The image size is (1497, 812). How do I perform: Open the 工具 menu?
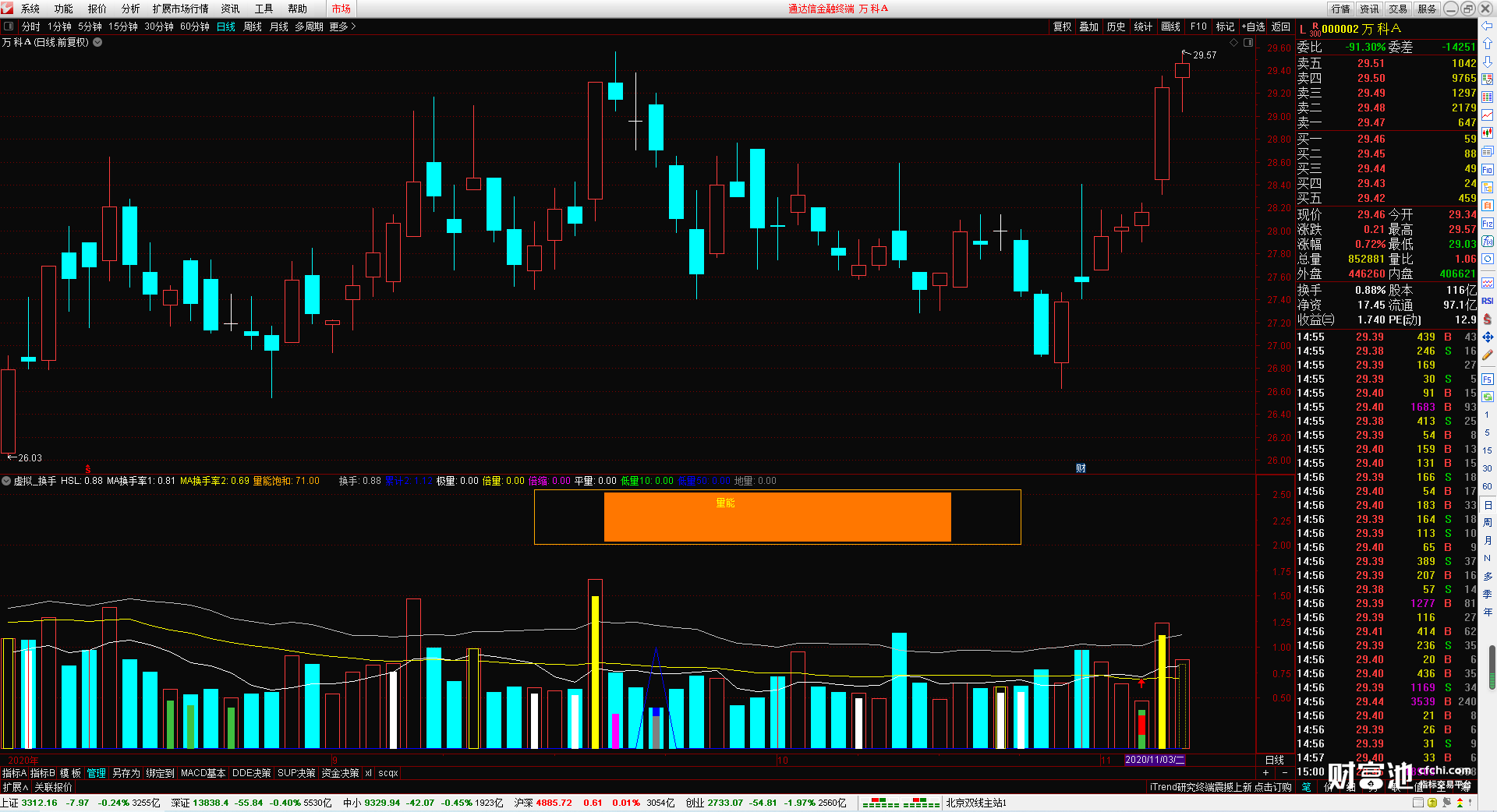[x=264, y=9]
